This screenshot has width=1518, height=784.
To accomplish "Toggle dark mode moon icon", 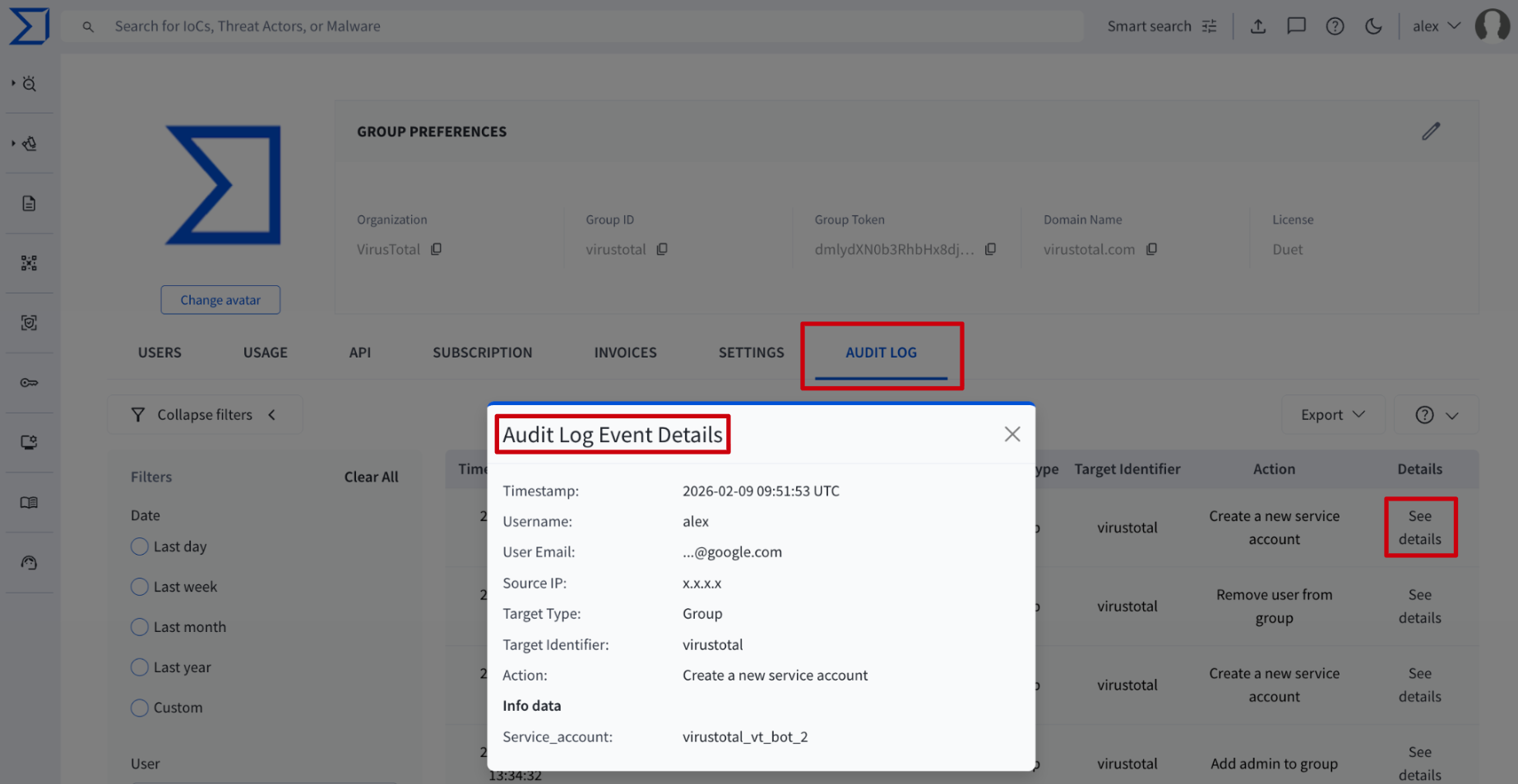I will (1373, 26).
